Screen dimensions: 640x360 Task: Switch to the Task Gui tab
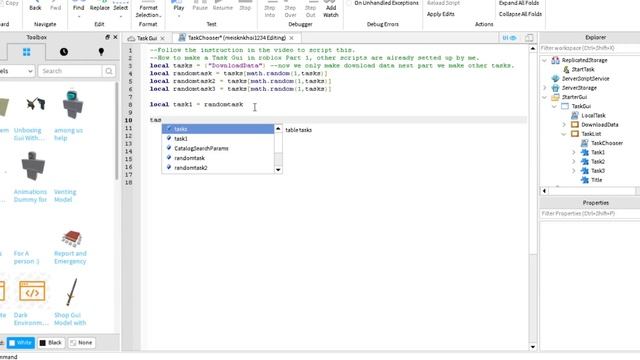(147, 38)
